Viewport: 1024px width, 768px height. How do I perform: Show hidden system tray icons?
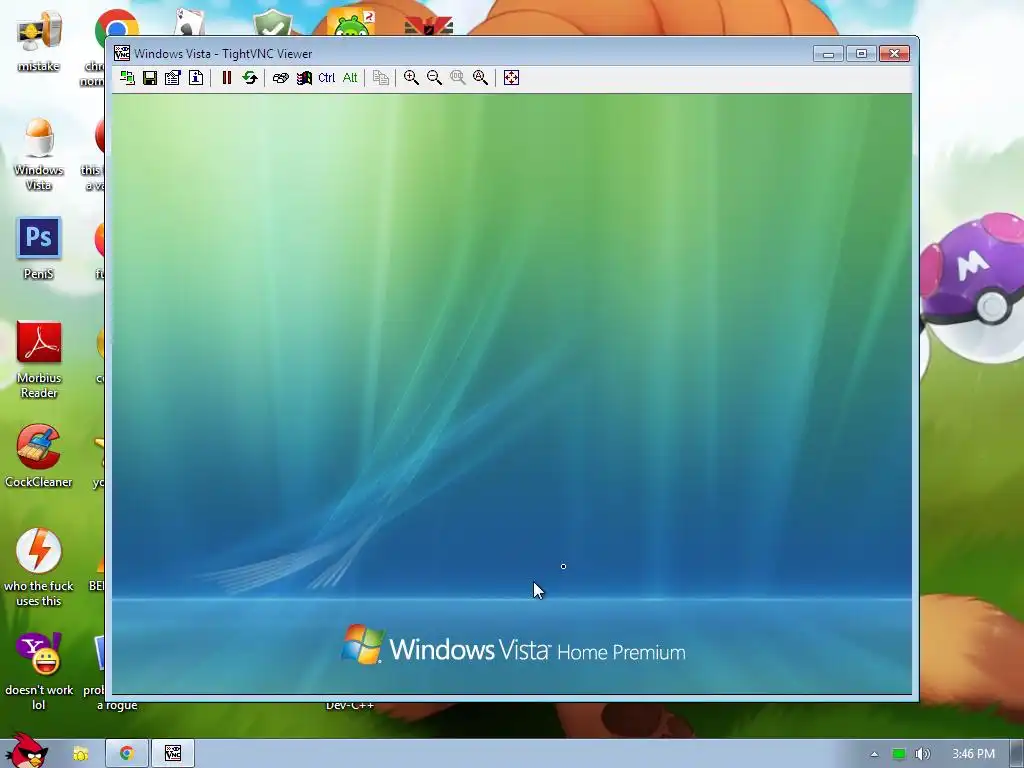[x=874, y=754]
